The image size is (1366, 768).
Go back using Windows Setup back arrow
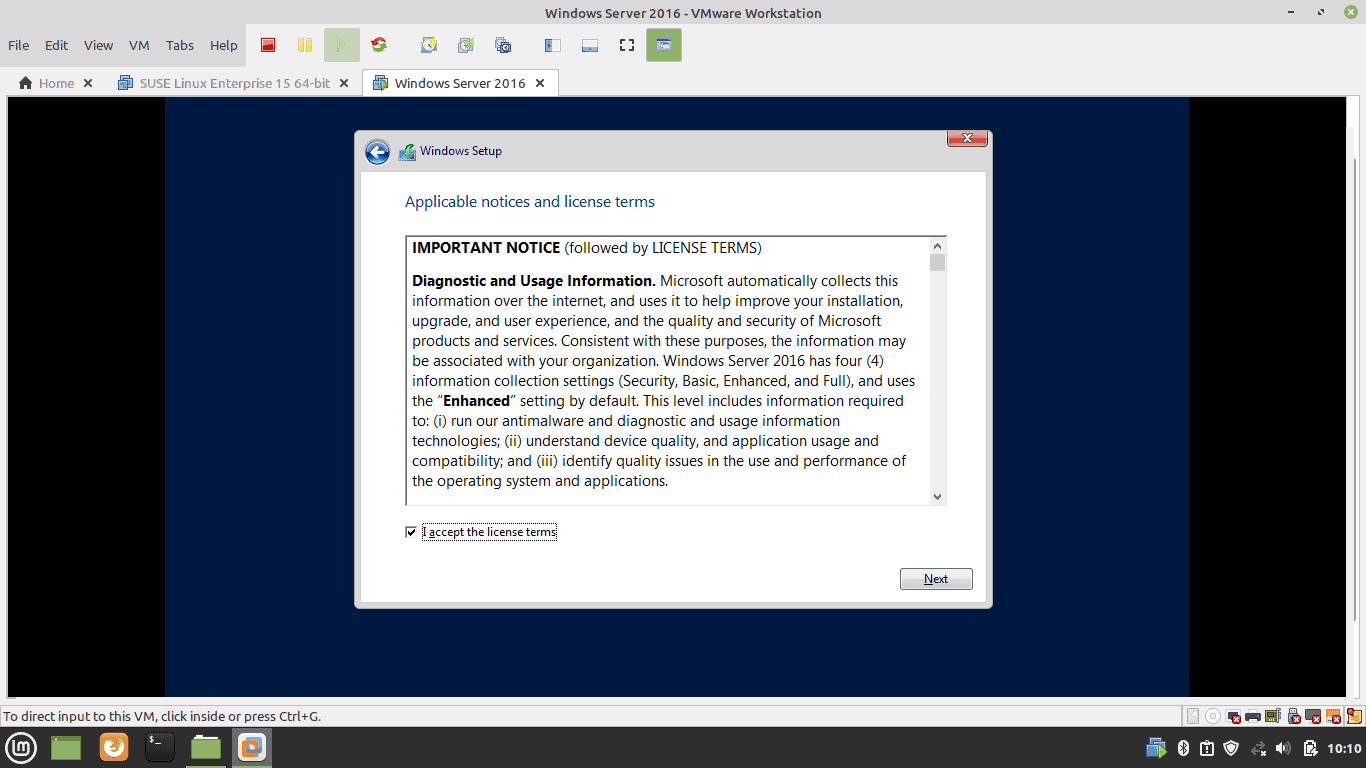pyautogui.click(x=377, y=152)
